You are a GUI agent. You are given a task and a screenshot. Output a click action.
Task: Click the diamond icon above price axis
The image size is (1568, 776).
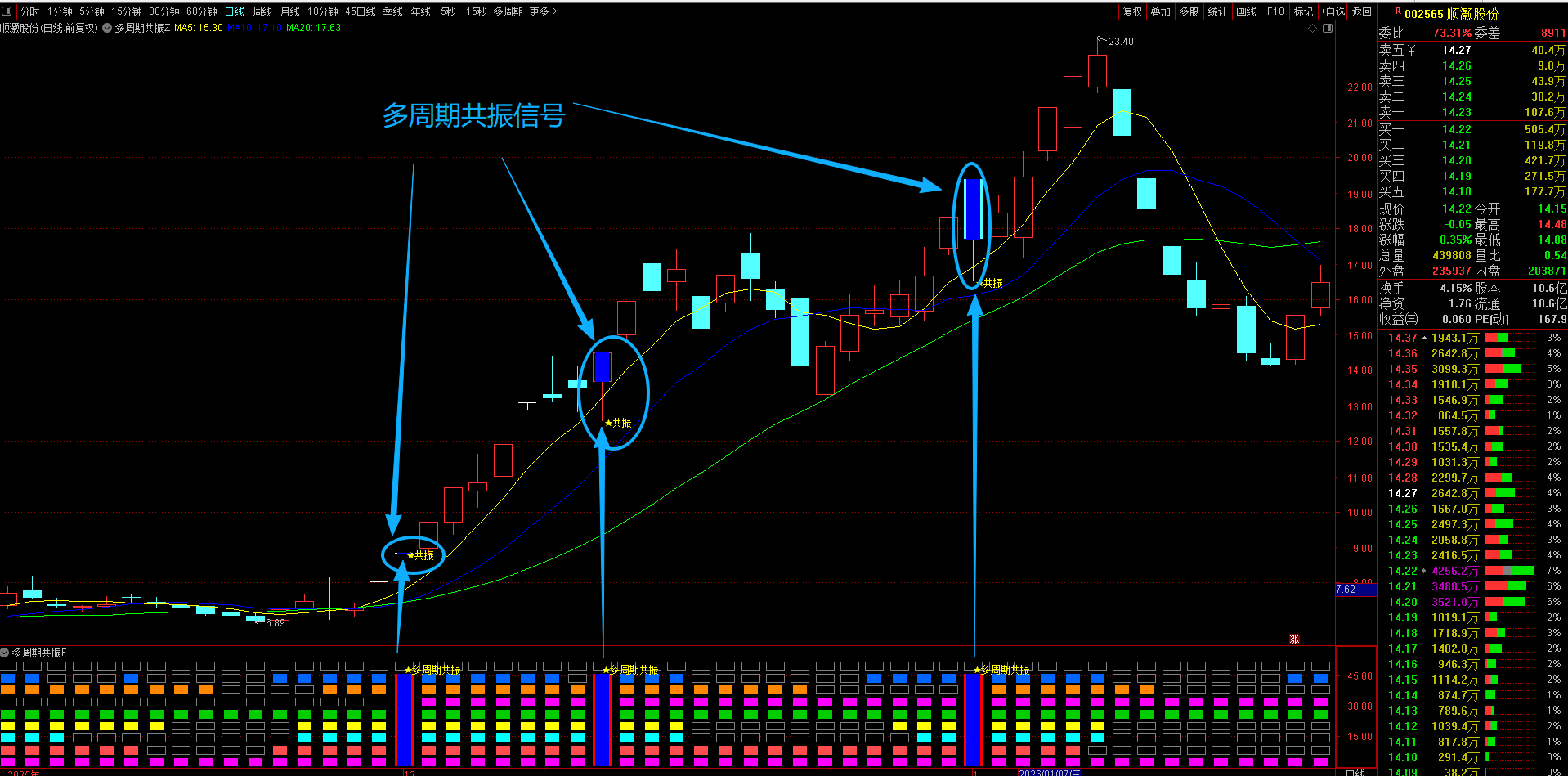click(x=1313, y=28)
